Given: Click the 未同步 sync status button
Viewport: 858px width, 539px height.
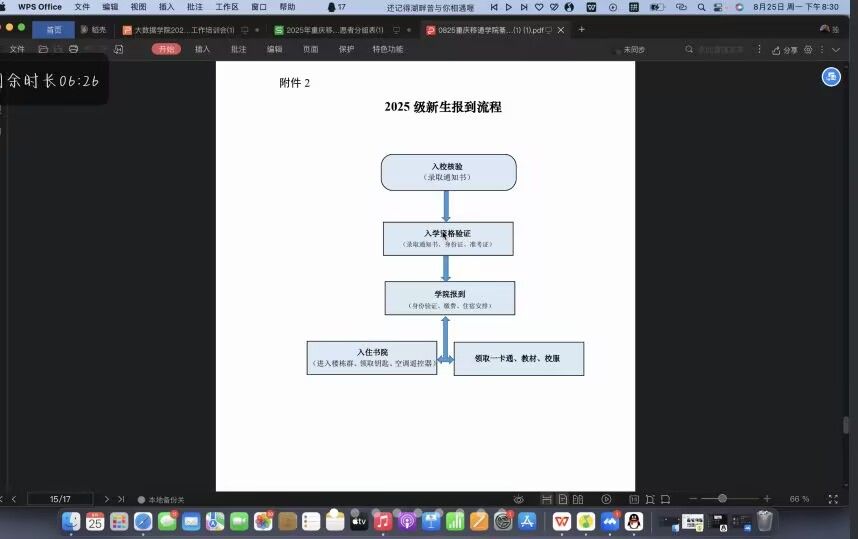Looking at the screenshot, I should click(x=628, y=49).
